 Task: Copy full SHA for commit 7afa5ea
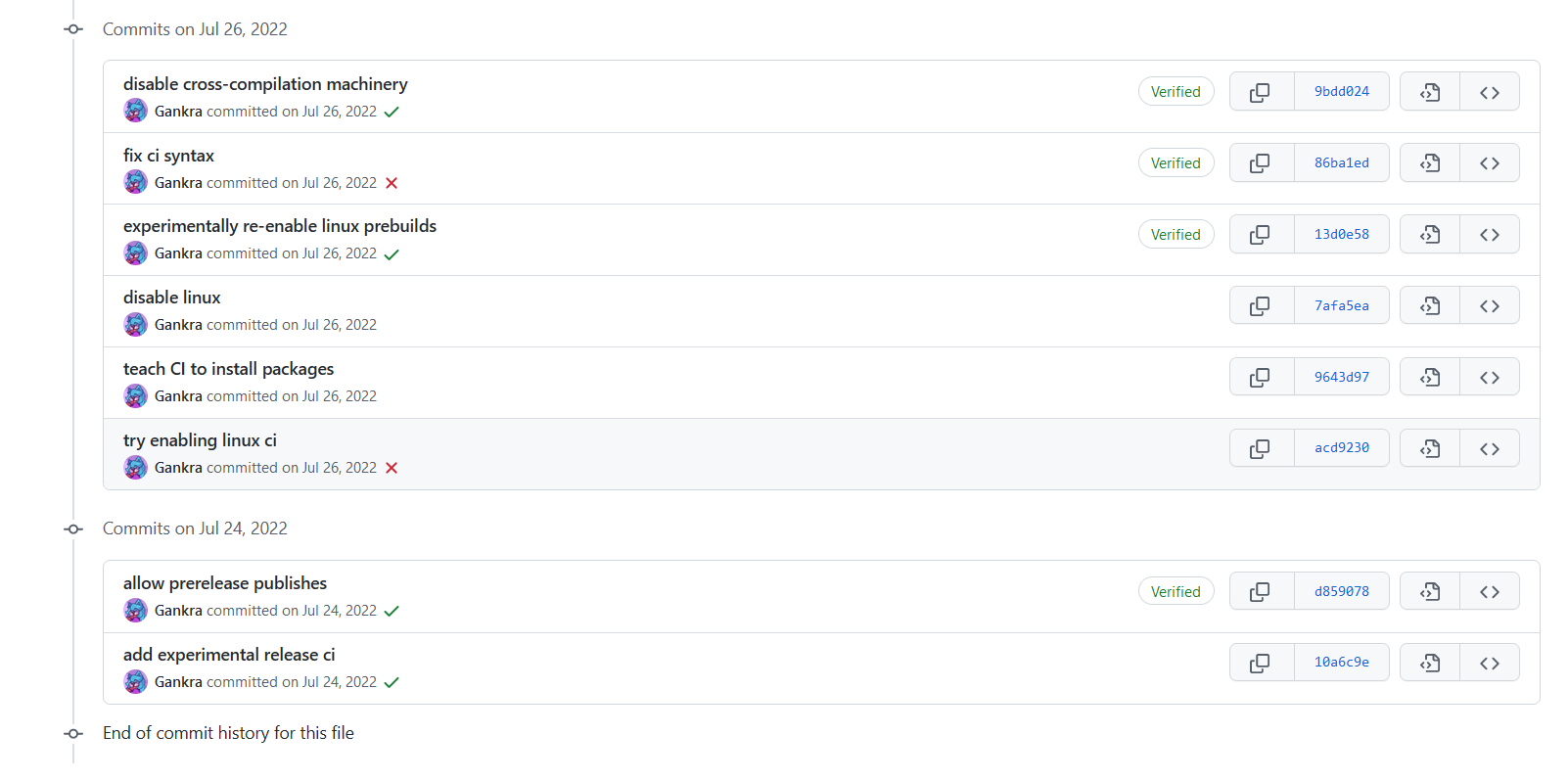(x=1261, y=304)
